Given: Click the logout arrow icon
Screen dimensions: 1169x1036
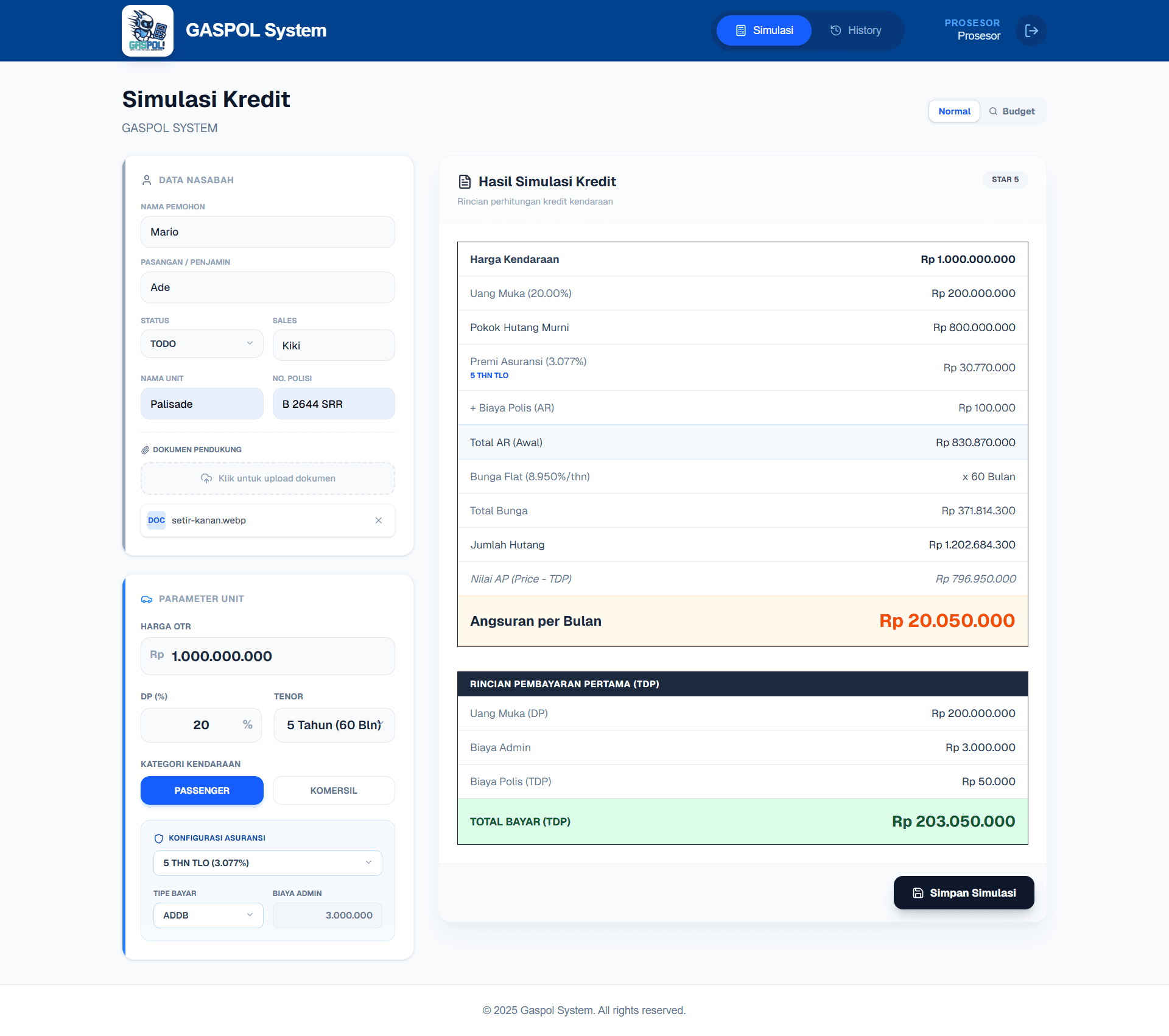Looking at the screenshot, I should pyautogui.click(x=1031, y=30).
